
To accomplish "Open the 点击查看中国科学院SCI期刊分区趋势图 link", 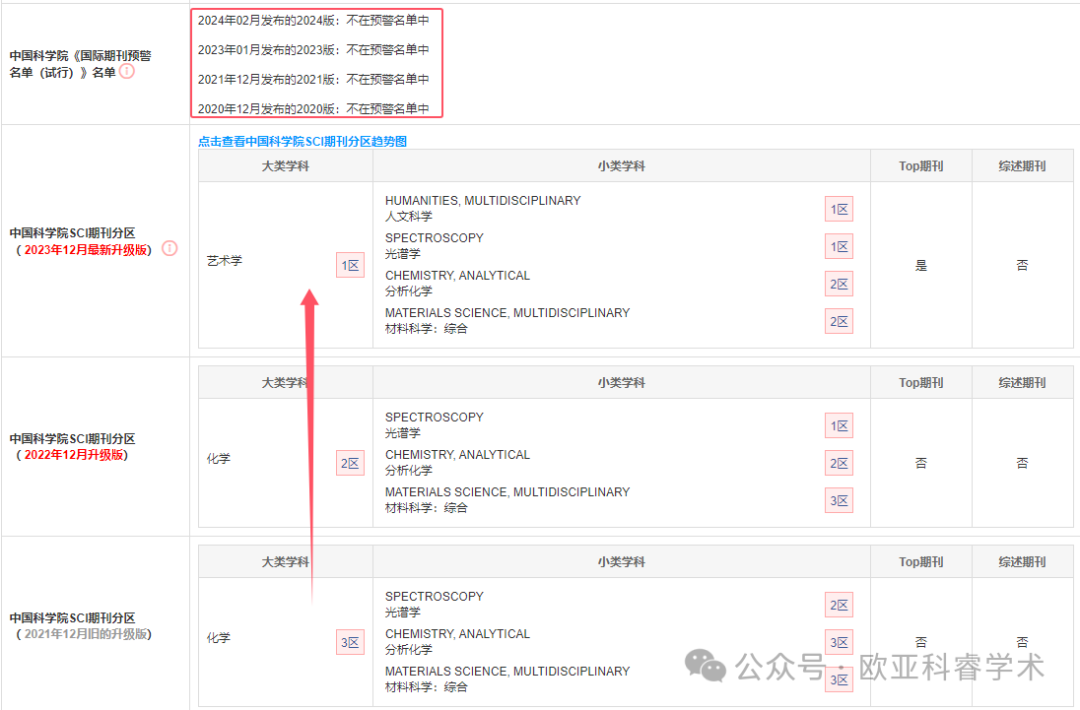I will [x=302, y=141].
